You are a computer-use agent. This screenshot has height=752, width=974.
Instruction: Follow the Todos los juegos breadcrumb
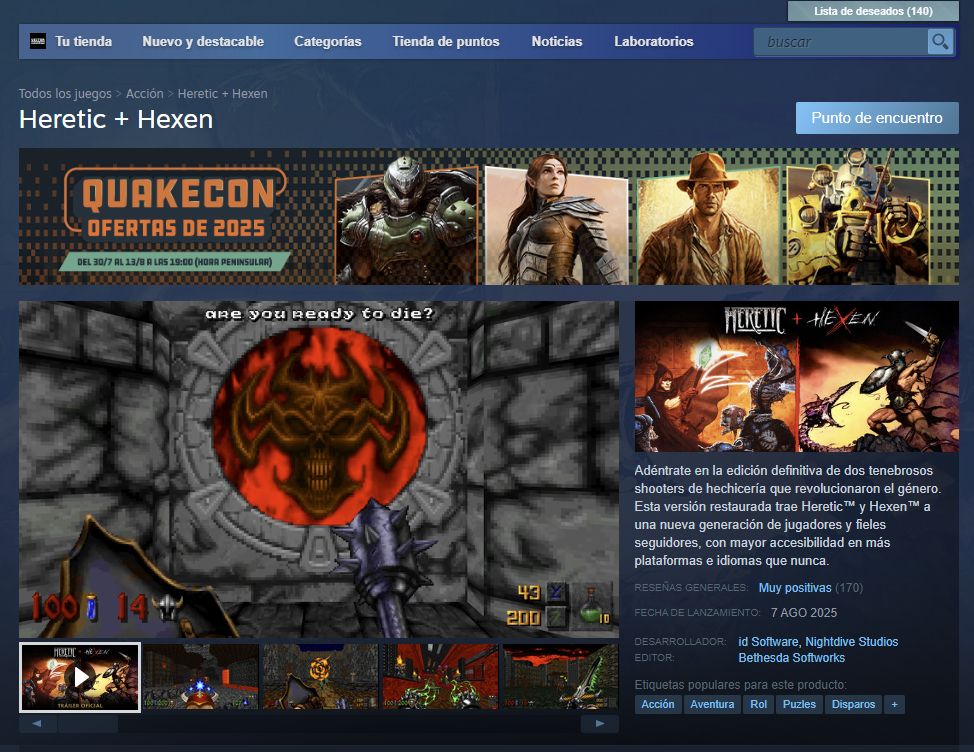[65, 94]
